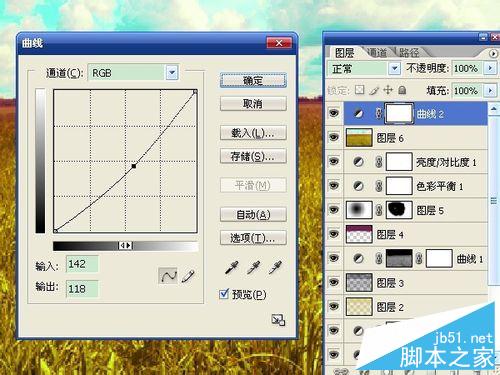Click mask link icon of 曲线 2 layer
The image size is (500, 375).
(378, 114)
